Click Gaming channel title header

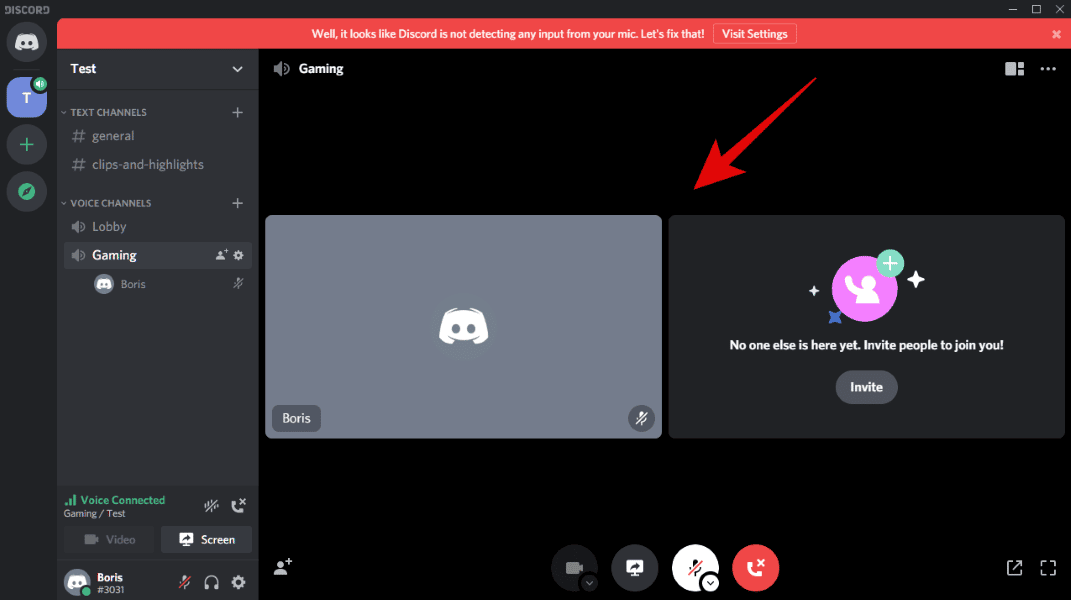pyautogui.click(x=321, y=69)
